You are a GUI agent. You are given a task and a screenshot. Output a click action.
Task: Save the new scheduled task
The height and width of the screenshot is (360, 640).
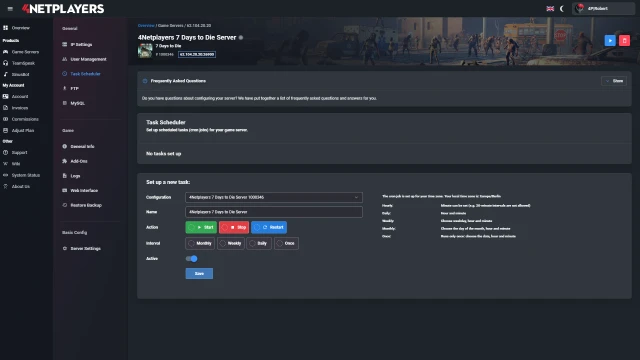coord(199,273)
